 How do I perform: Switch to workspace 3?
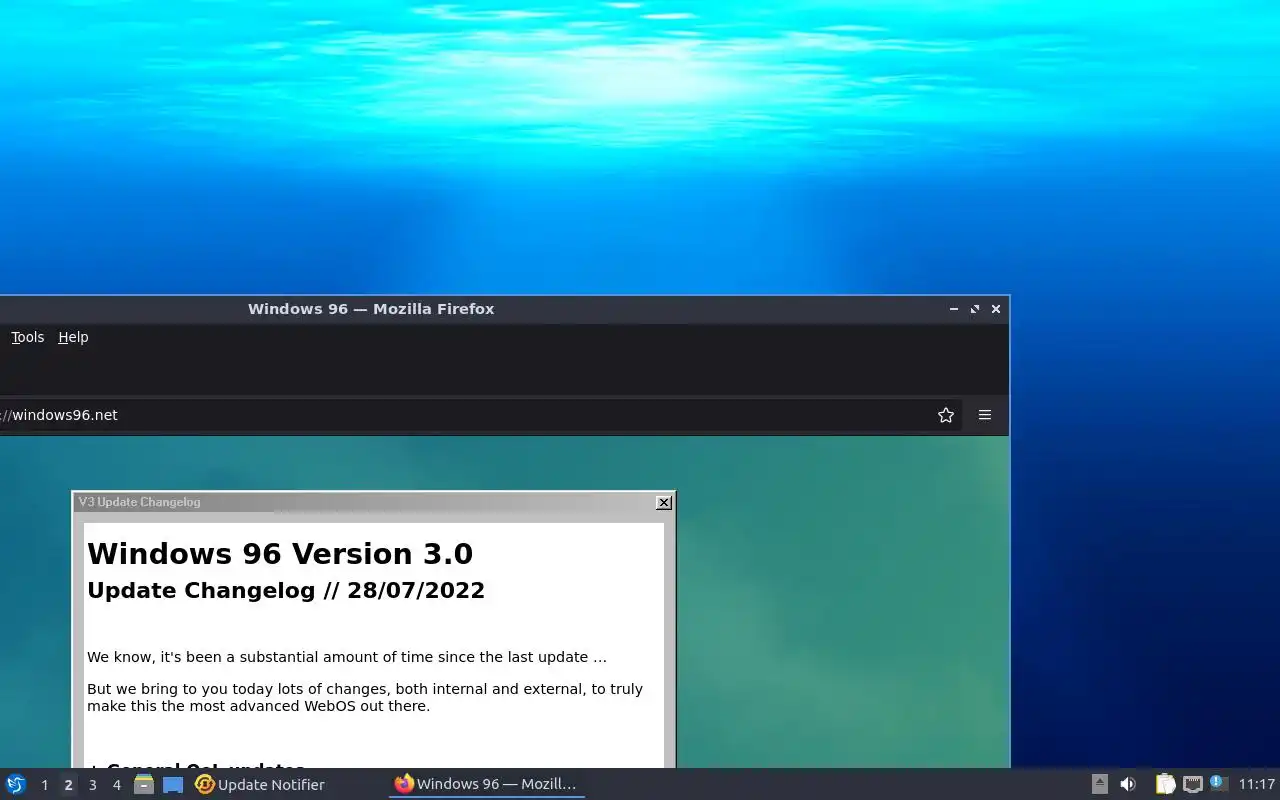[92, 785]
